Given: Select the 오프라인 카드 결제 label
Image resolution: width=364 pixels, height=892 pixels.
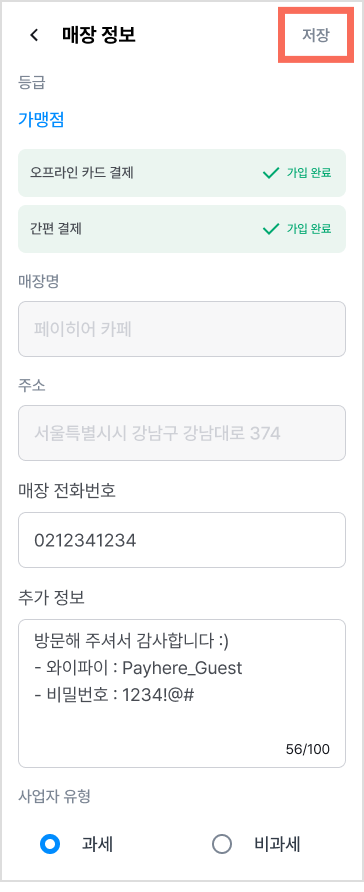Looking at the screenshot, I should click(x=82, y=173).
